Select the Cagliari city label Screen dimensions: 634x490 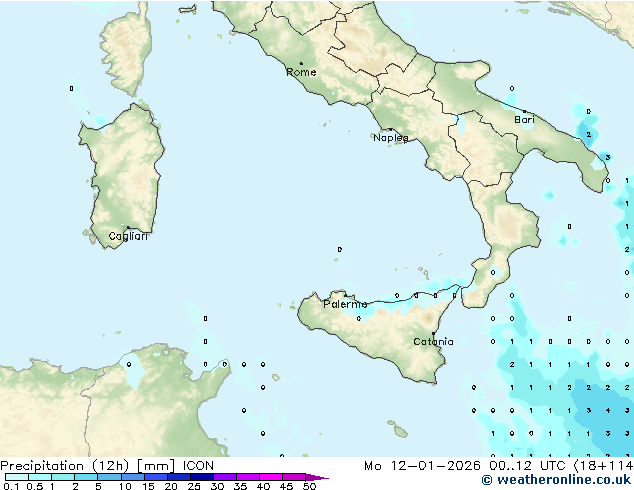[x=128, y=236]
